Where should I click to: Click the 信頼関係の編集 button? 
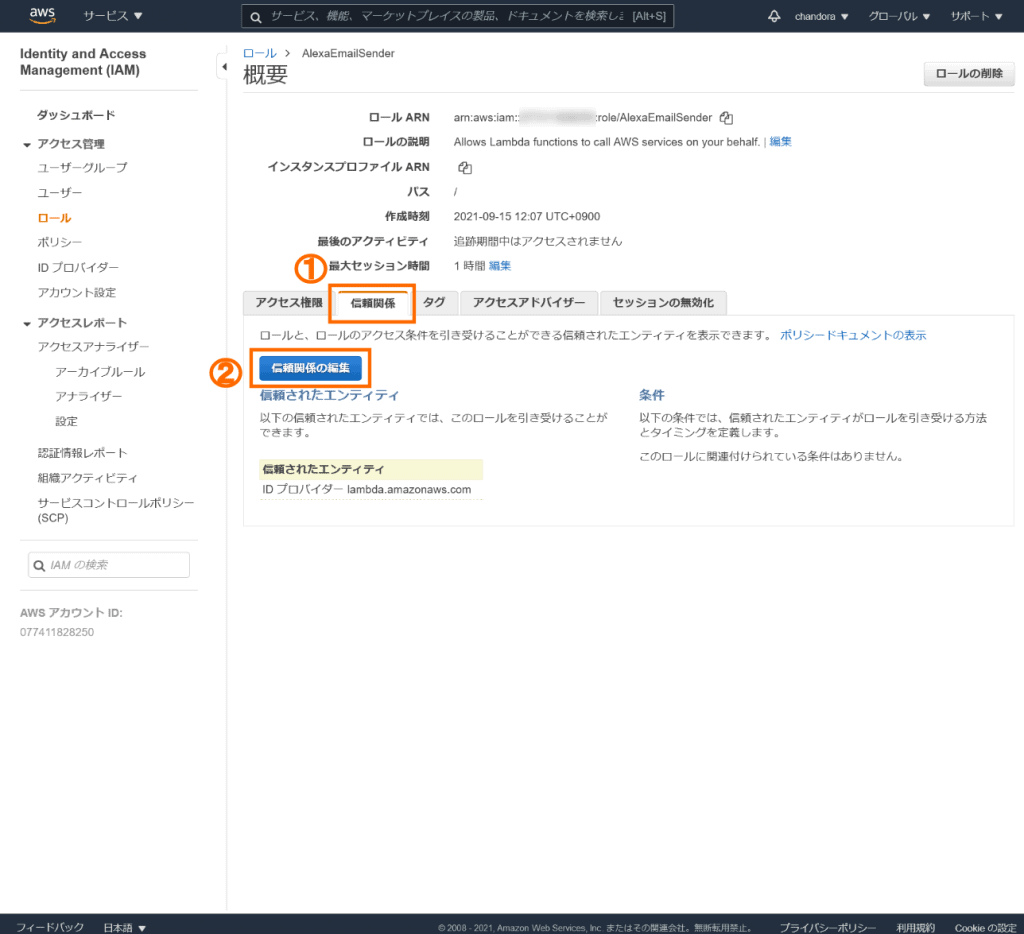pos(310,368)
